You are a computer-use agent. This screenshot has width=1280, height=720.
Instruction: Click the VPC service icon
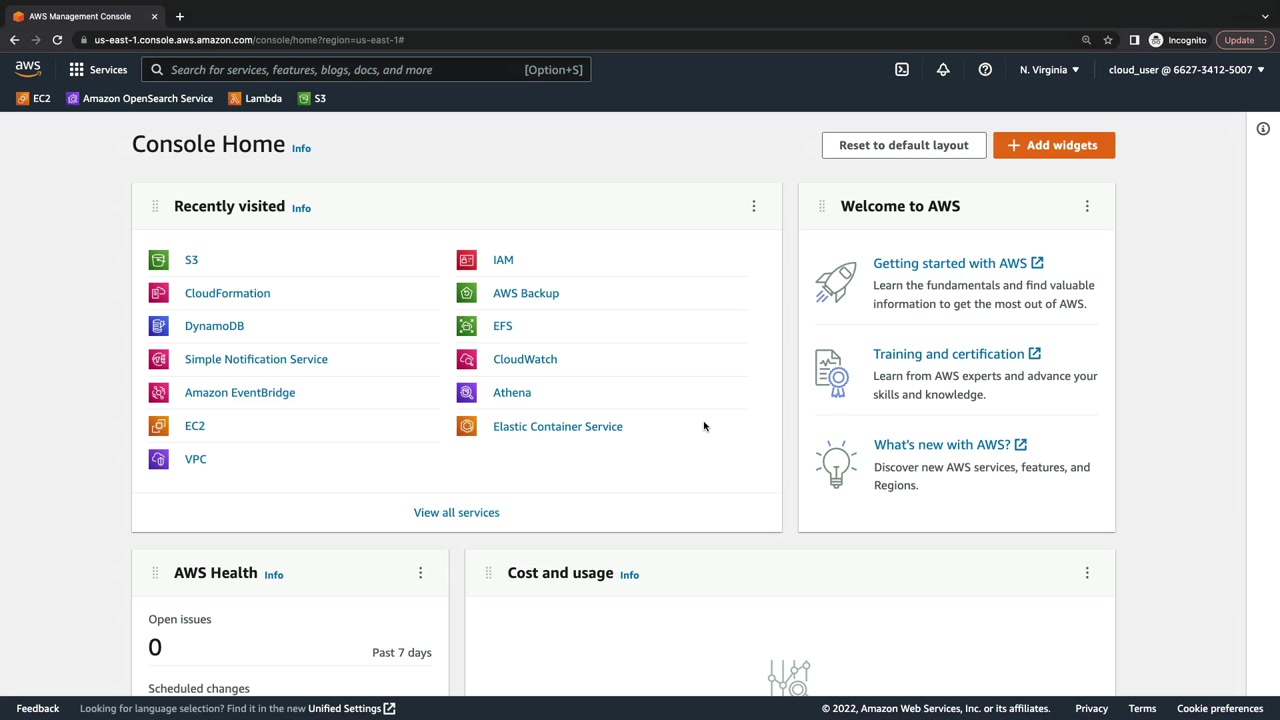158,459
